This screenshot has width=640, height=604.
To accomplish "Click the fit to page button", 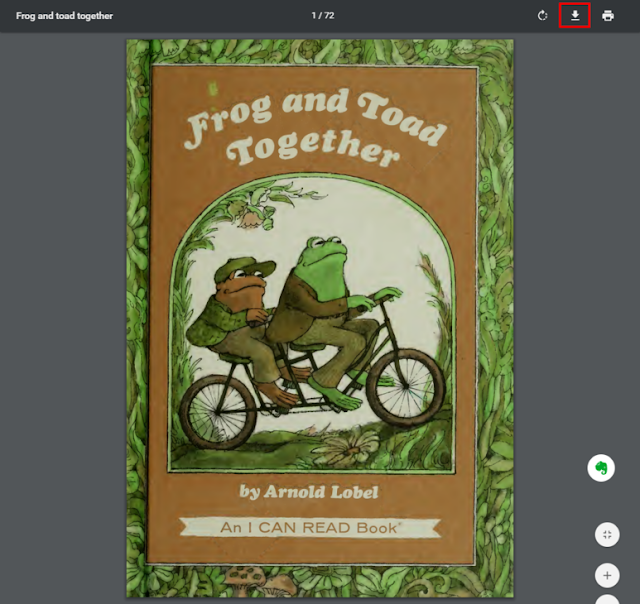I will (x=607, y=535).
